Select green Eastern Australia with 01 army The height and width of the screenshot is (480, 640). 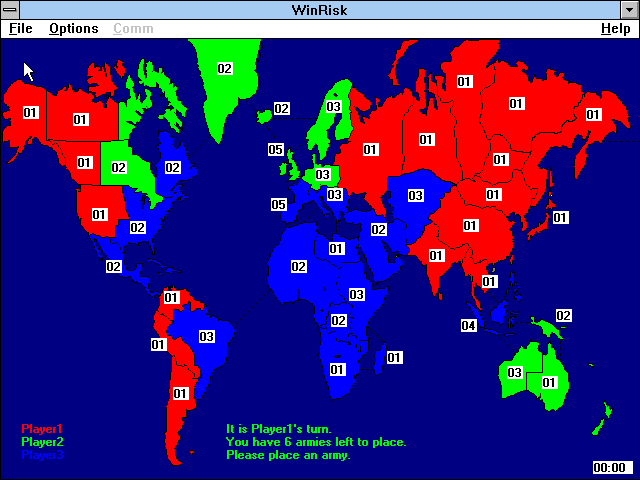click(549, 382)
